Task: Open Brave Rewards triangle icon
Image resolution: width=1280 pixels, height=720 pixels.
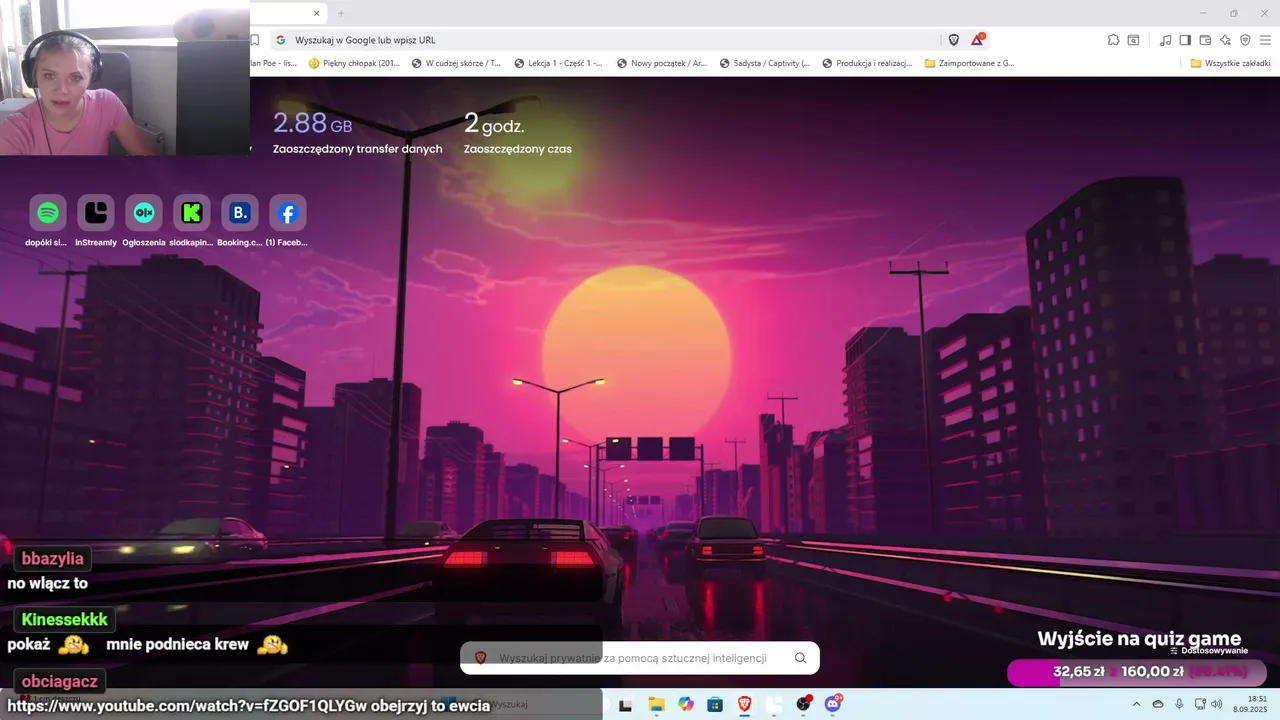Action: (x=977, y=40)
